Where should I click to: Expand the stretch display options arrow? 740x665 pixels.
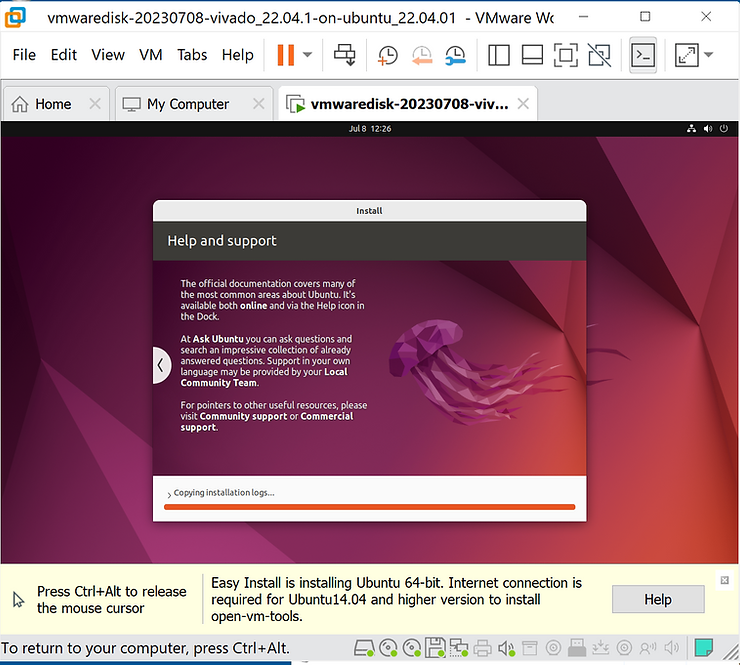pos(708,55)
